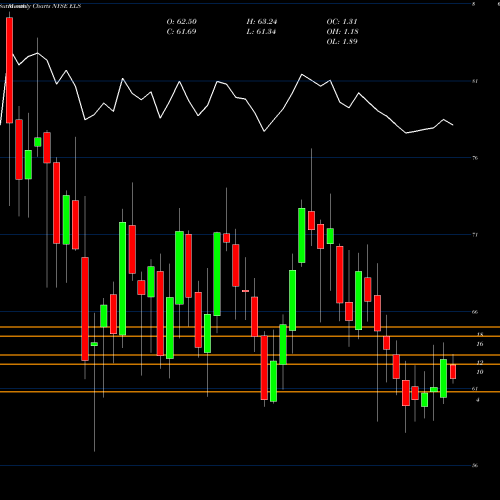Click the 'Charts NYSE ELS' title text
500x500 pixels.
57,6
